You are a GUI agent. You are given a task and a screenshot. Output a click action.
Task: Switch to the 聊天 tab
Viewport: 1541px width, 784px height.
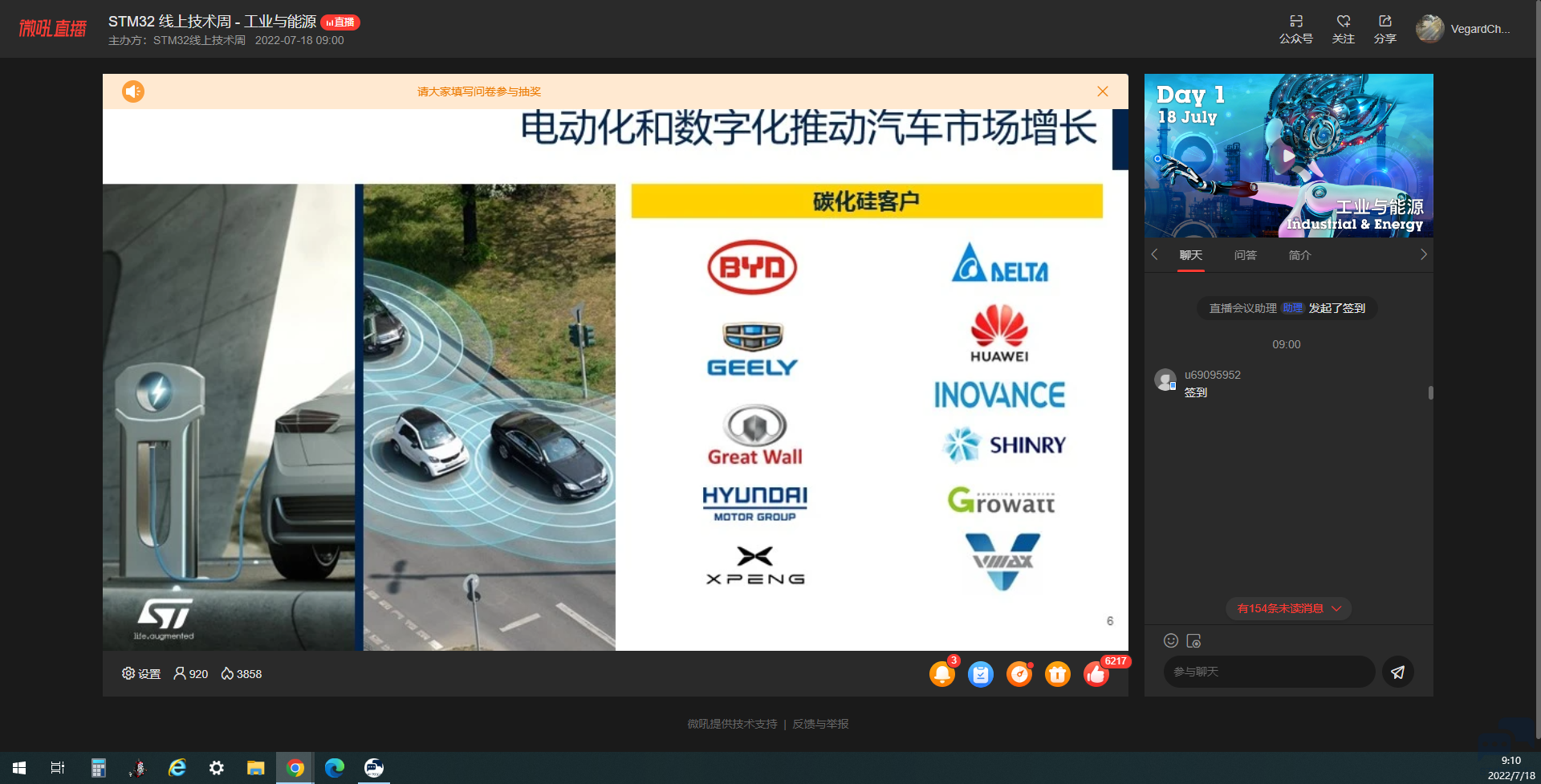tap(1191, 255)
